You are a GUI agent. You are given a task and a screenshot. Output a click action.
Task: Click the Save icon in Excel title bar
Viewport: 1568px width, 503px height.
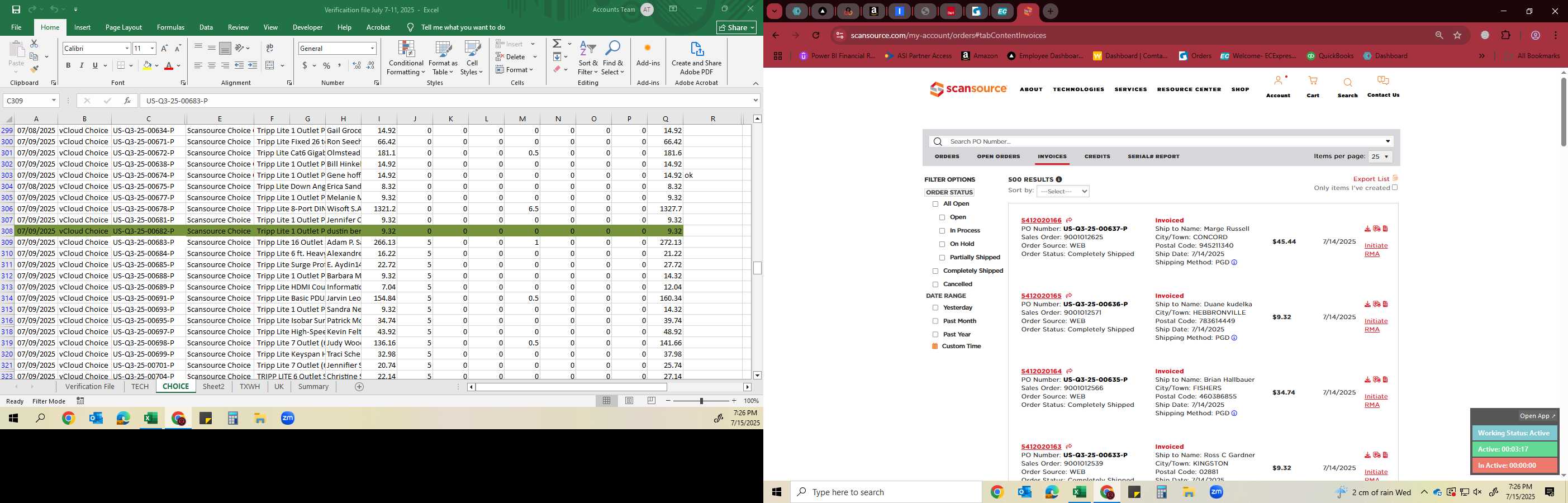click(x=16, y=10)
